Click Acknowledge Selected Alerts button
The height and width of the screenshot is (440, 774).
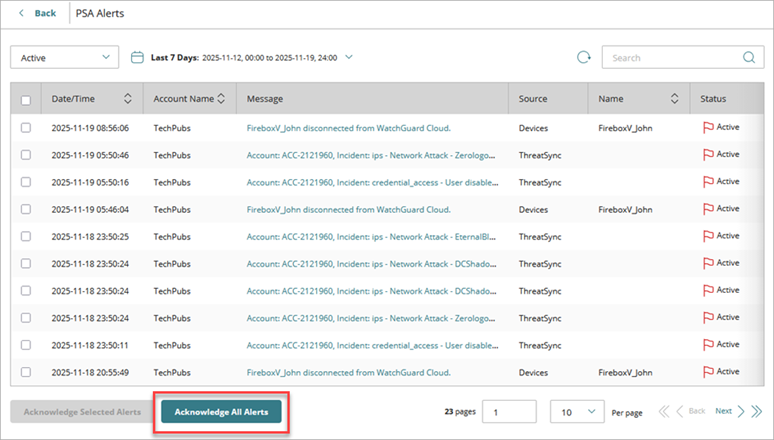click(82, 412)
